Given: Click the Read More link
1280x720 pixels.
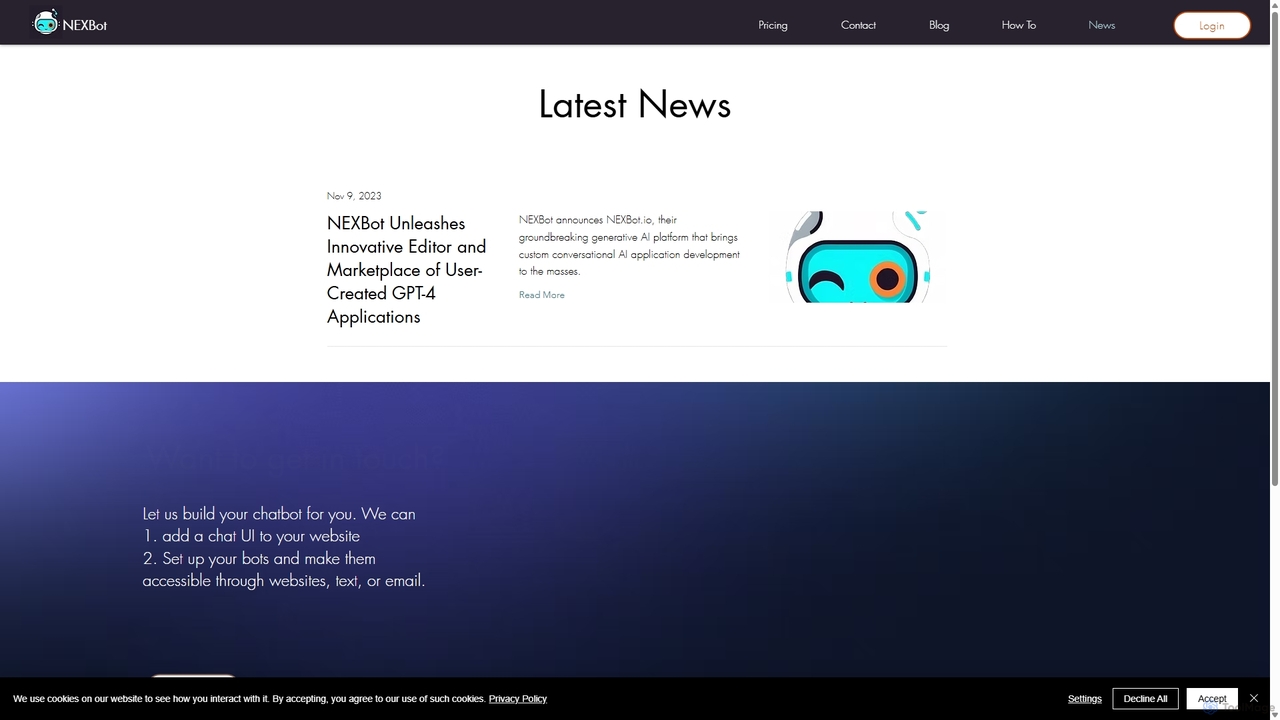Looking at the screenshot, I should [542, 295].
